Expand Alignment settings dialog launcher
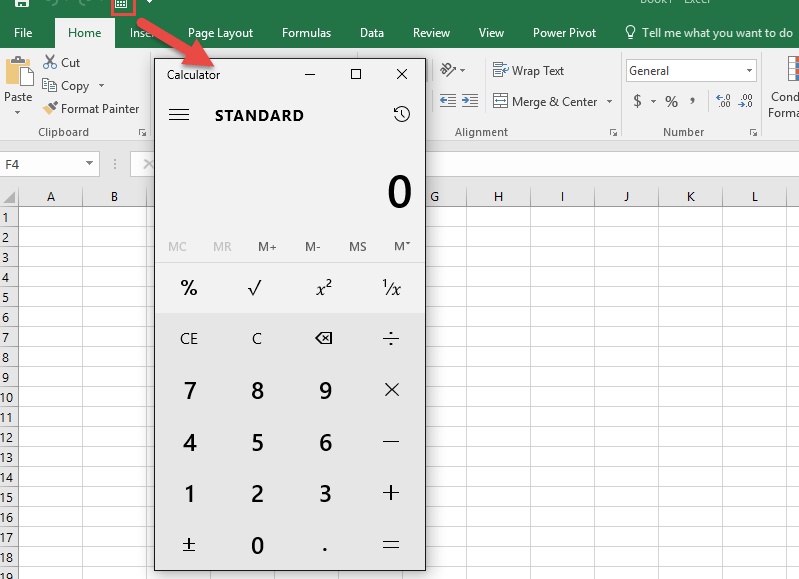Viewport: 799px width, 579px height. click(x=614, y=133)
